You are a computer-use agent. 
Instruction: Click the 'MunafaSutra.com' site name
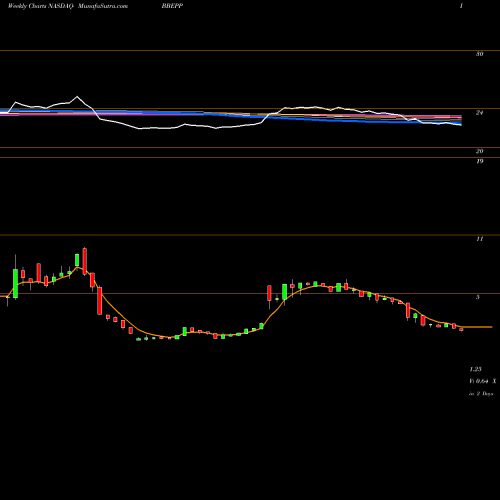point(103,6)
